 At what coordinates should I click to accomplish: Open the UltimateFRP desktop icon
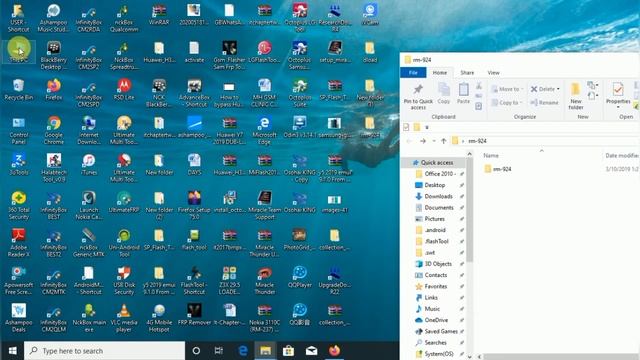pyautogui.click(x=124, y=202)
